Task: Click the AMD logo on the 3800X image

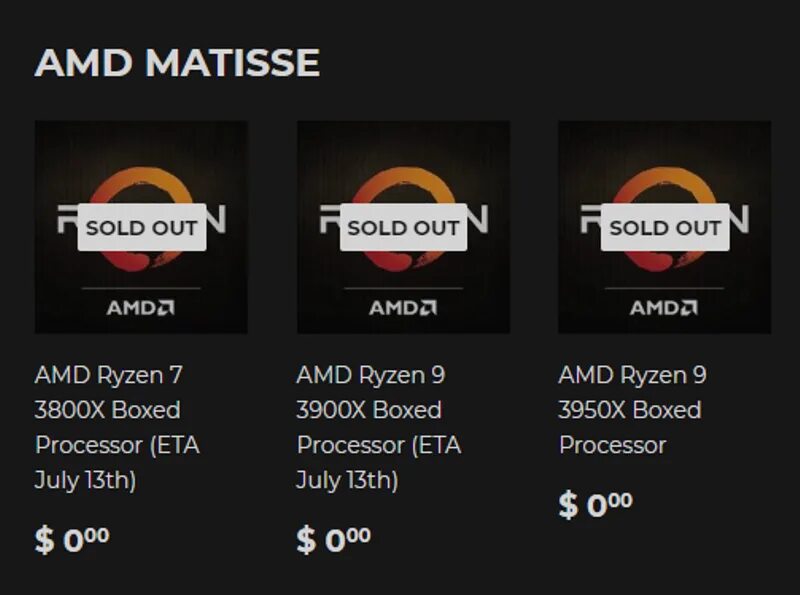Action: (141, 307)
